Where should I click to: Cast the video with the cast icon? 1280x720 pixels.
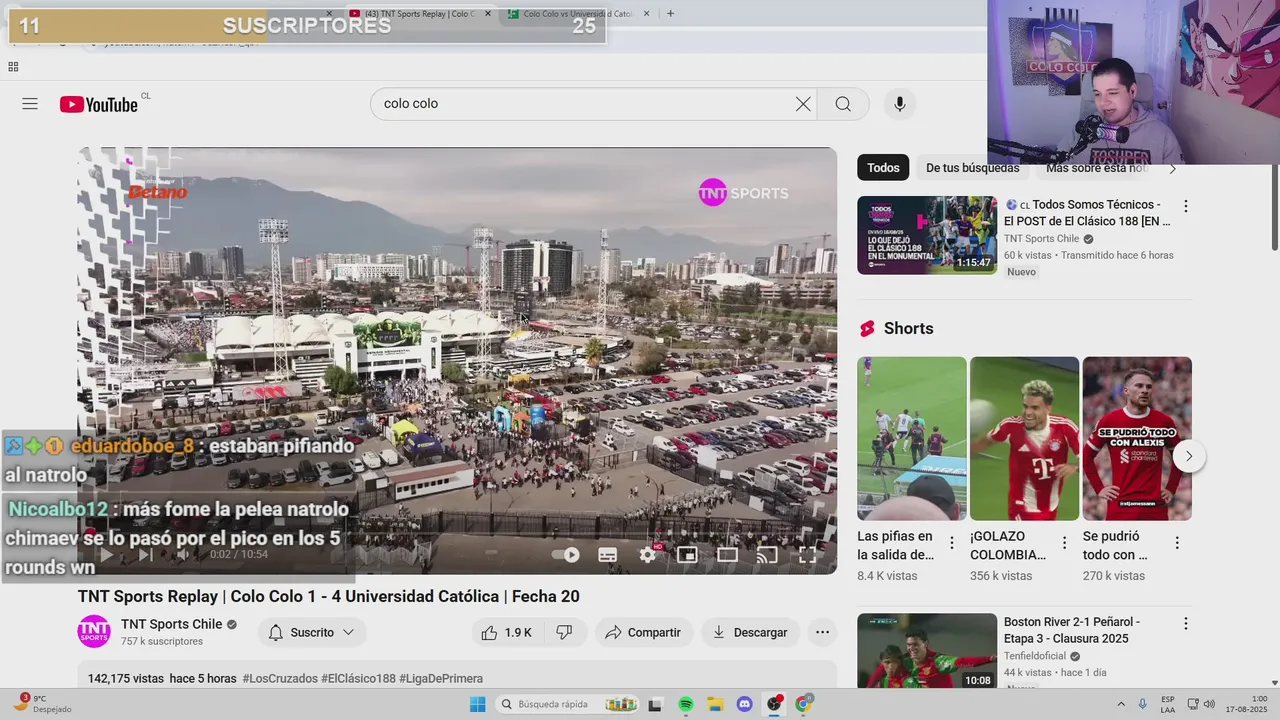click(767, 554)
